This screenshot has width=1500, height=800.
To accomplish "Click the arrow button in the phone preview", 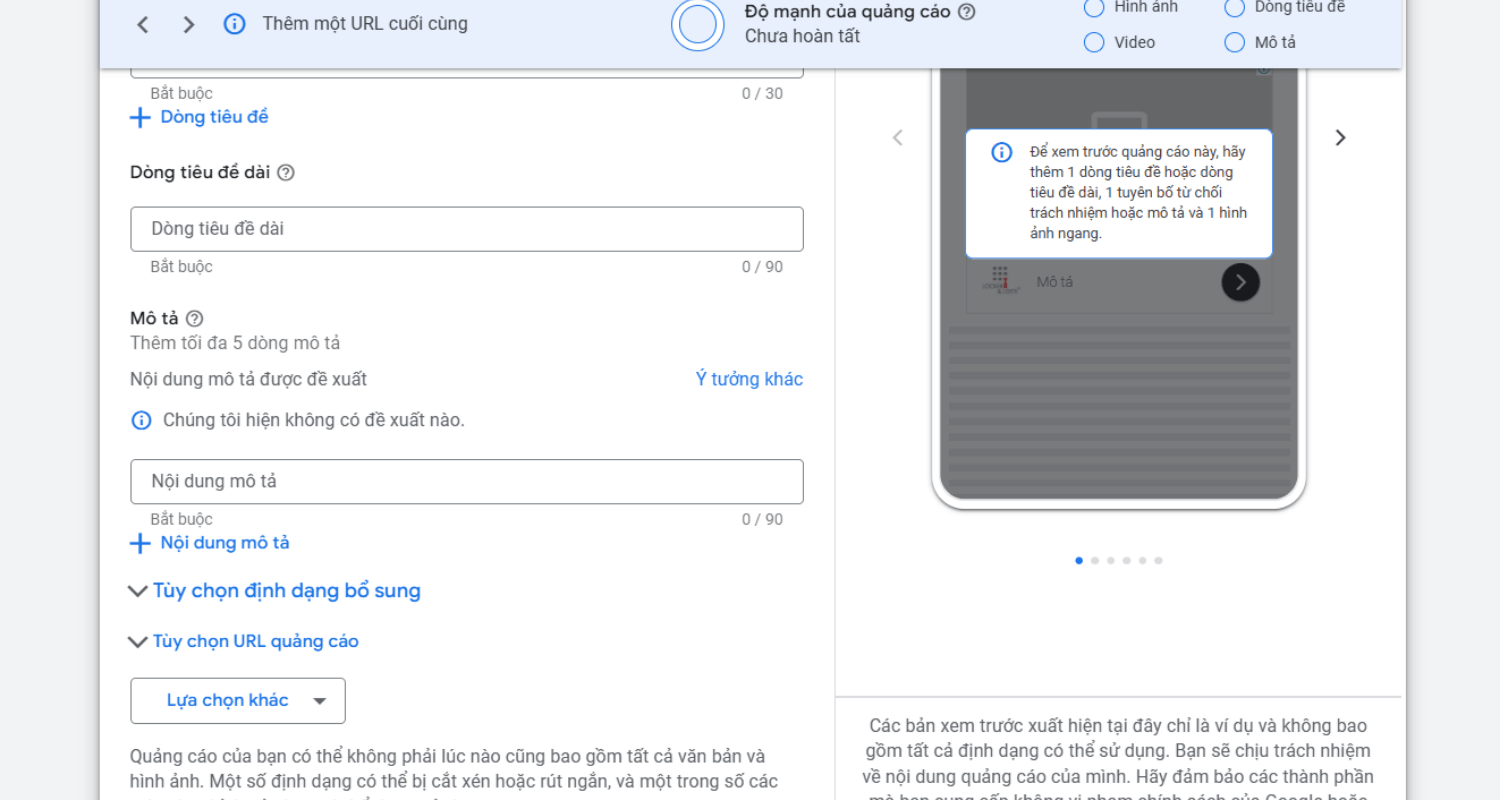I will 1240,282.
